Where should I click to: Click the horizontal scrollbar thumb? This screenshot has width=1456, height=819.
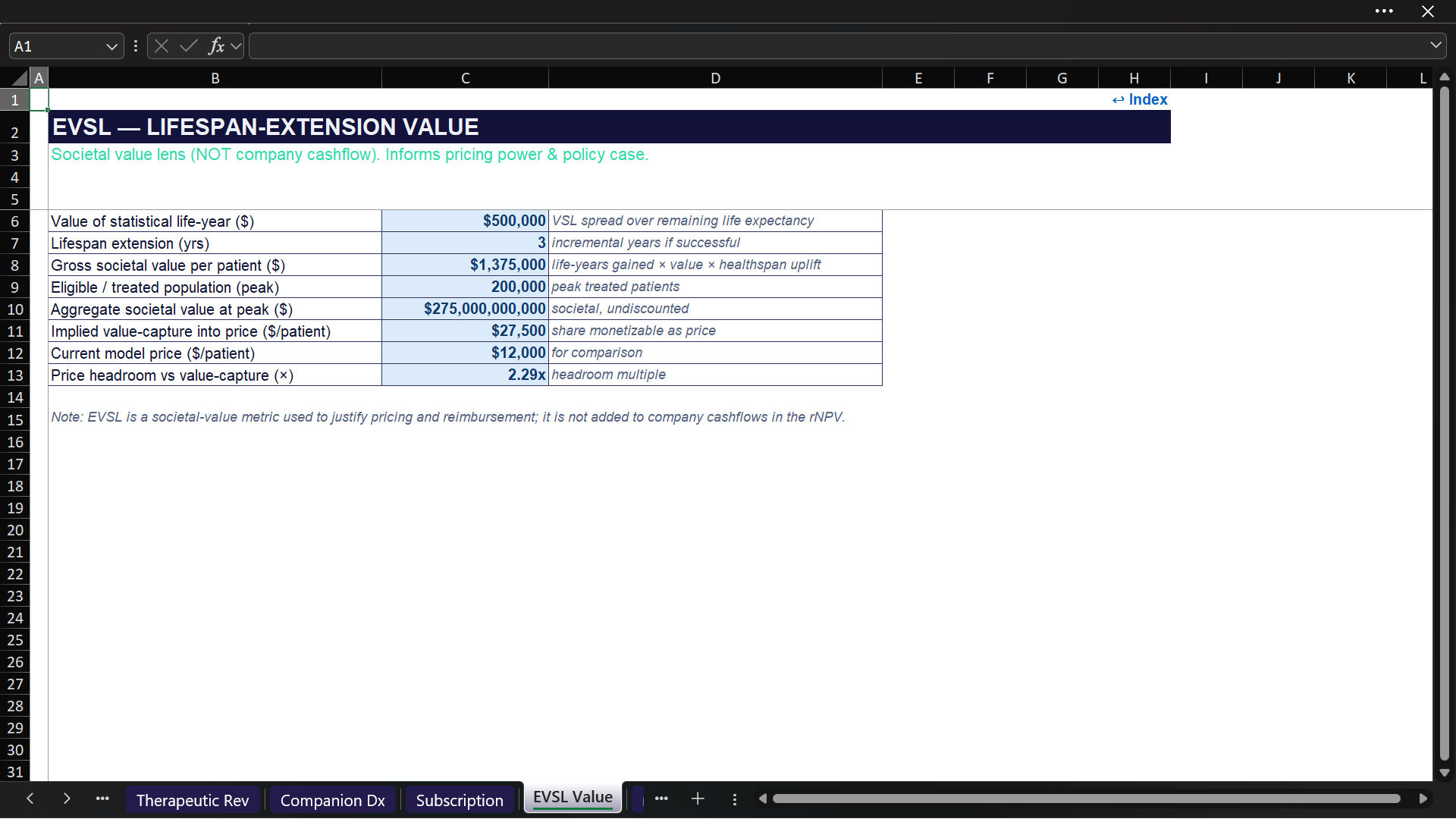pyautogui.click(x=1086, y=799)
